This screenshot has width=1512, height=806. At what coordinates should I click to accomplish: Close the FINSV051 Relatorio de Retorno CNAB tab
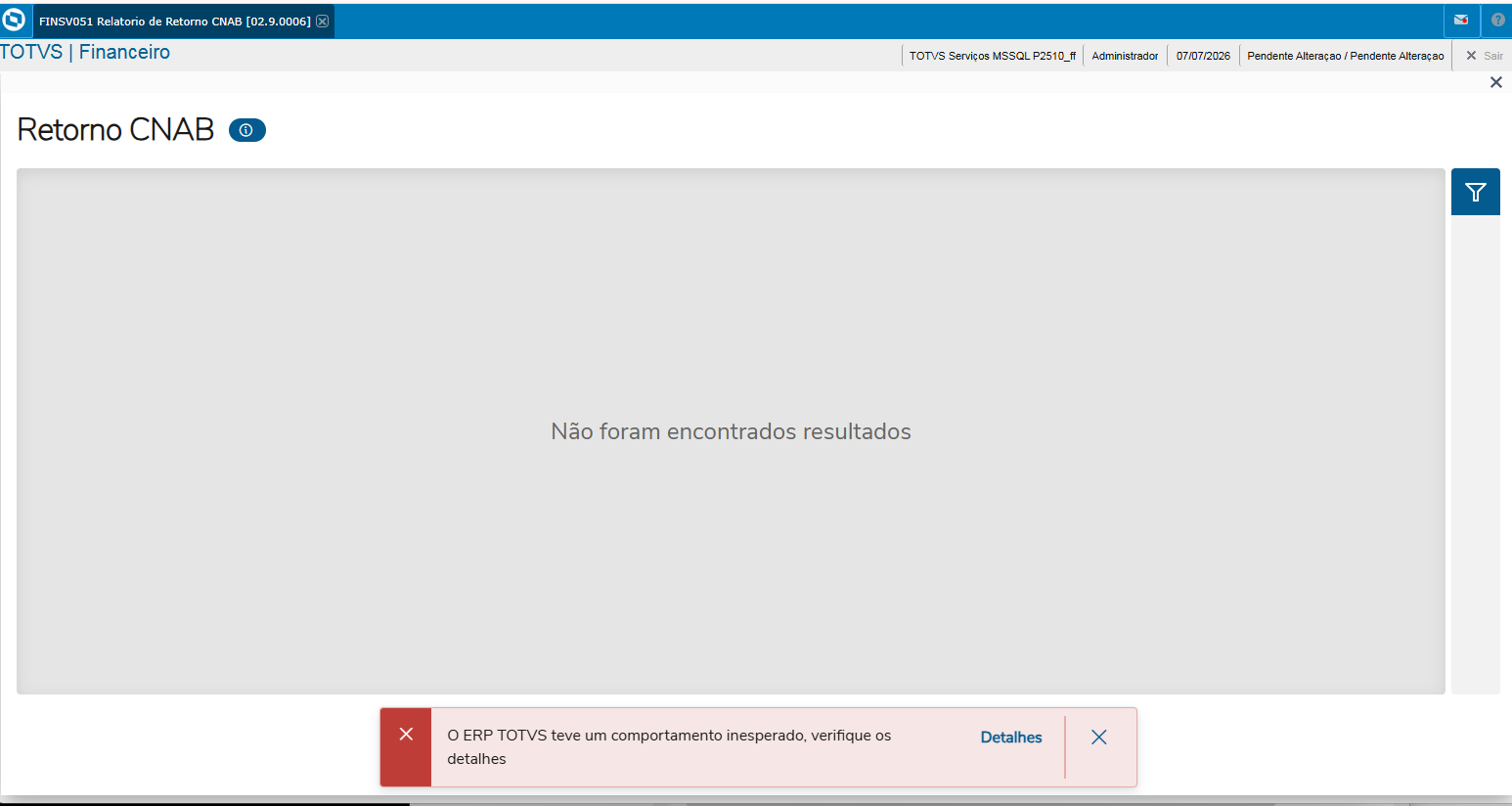pyautogui.click(x=322, y=22)
